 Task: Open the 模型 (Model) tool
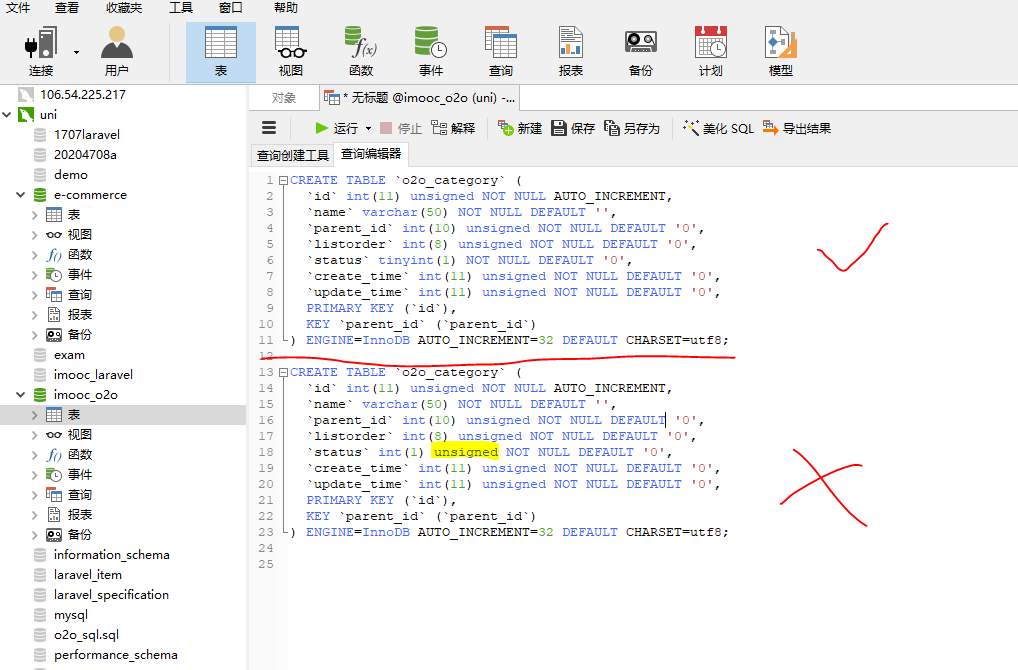779,50
